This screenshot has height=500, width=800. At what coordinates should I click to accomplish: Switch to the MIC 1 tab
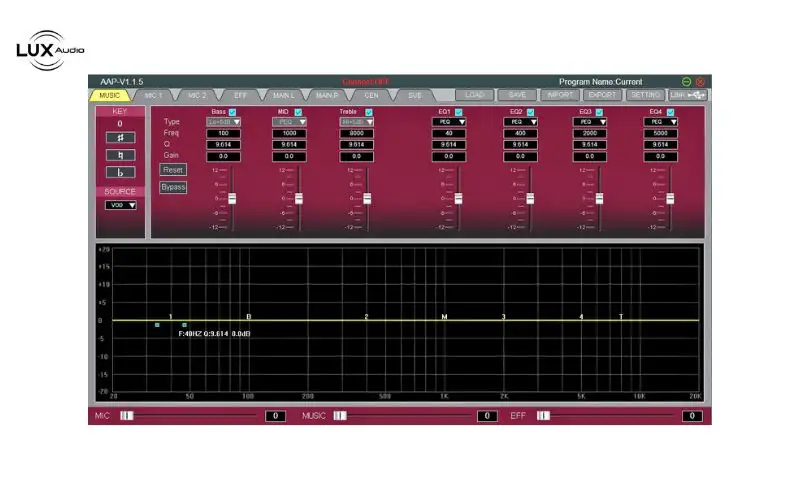(x=152, y=95)
